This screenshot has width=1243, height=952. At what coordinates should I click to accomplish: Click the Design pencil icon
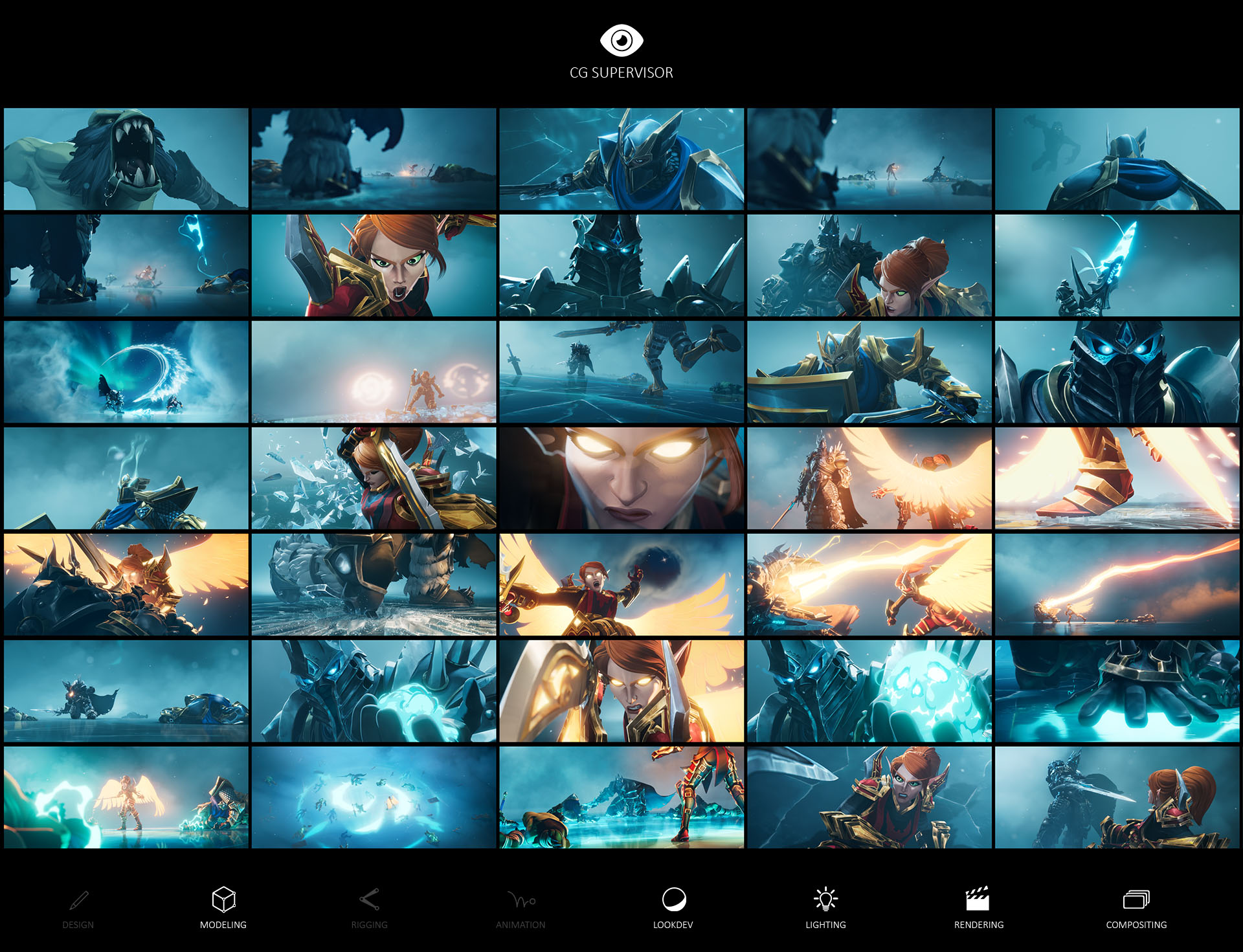[79, 900]
